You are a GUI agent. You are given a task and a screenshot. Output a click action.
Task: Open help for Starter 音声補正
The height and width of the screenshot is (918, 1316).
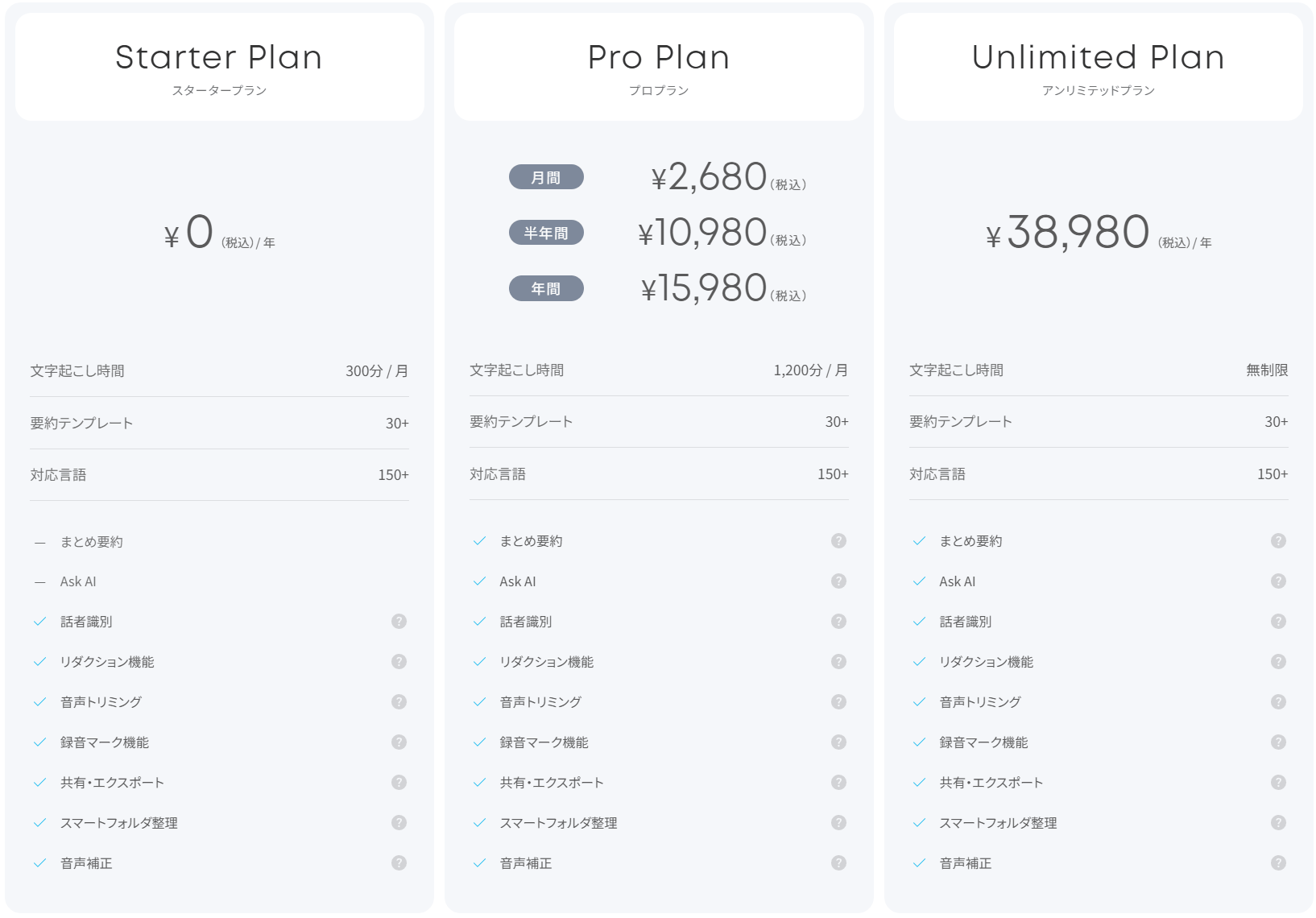click(x=399, y=862)
